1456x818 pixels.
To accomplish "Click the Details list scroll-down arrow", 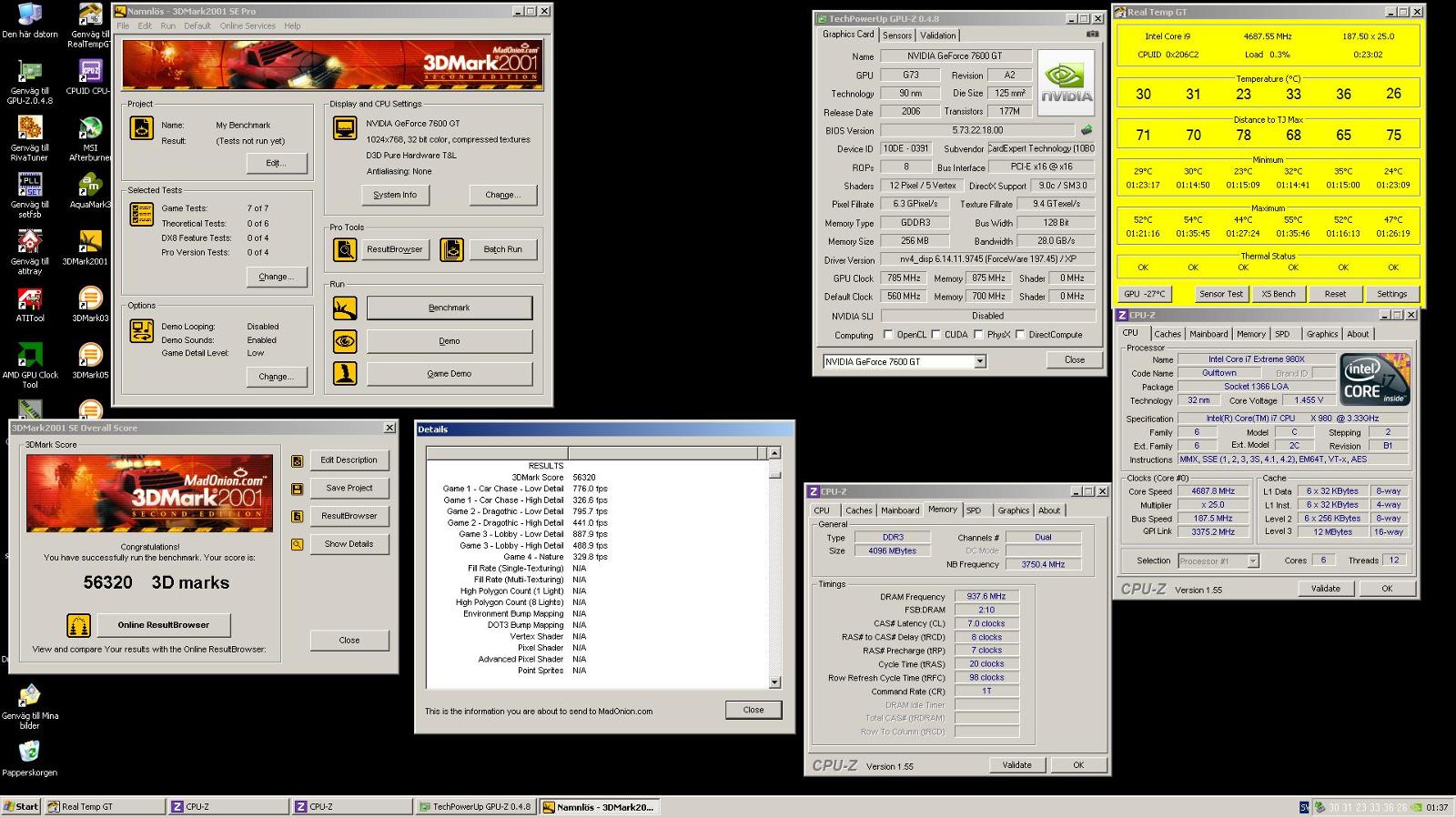I will (774, 682).
